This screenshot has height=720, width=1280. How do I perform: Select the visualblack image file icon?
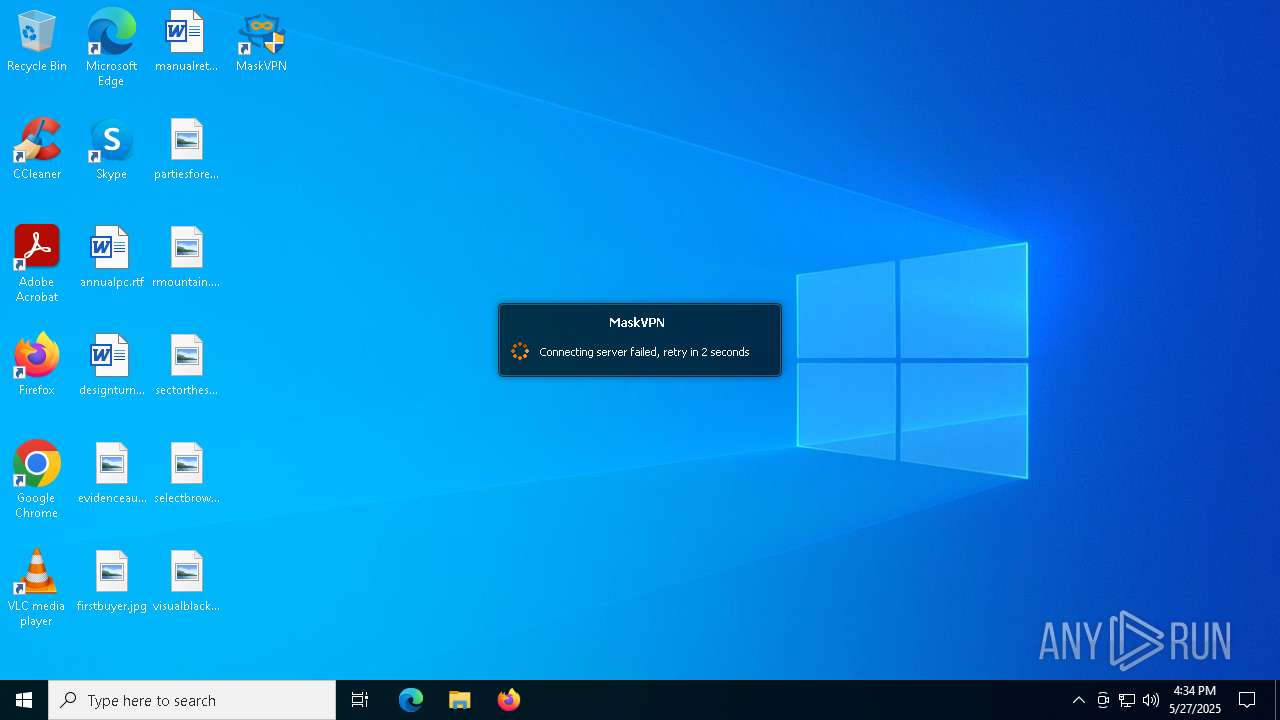coord(186,582)
